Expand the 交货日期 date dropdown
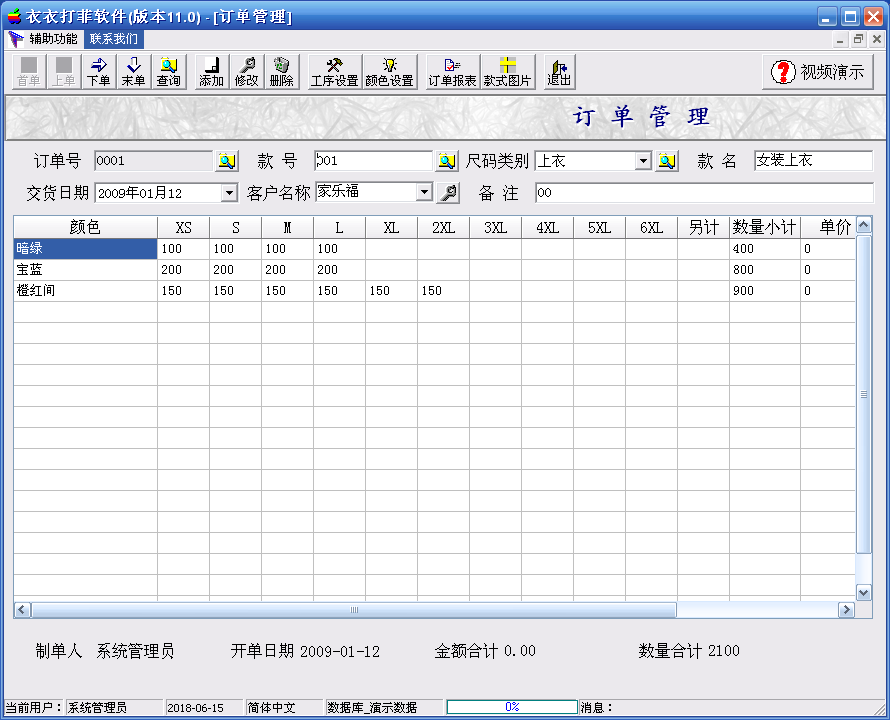Screen dimensions: 890x720 [x=229, y=193]
